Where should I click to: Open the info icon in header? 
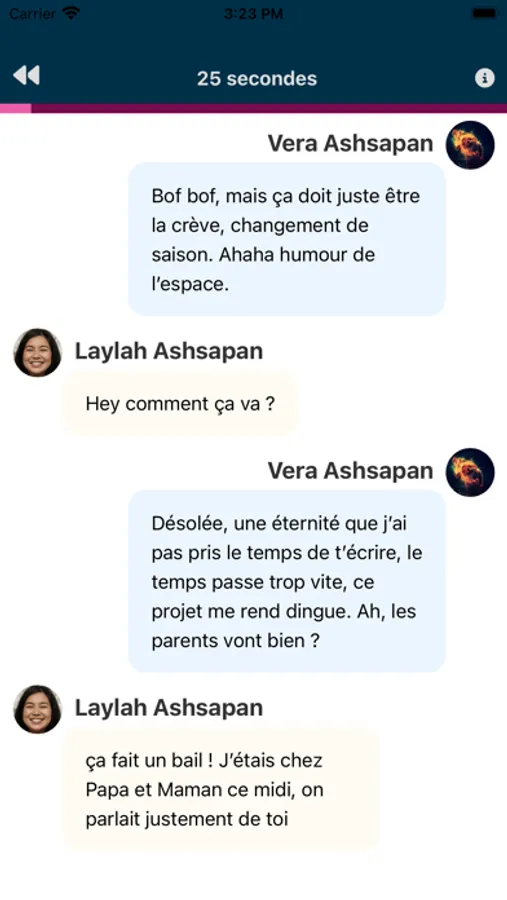[485, 77]
